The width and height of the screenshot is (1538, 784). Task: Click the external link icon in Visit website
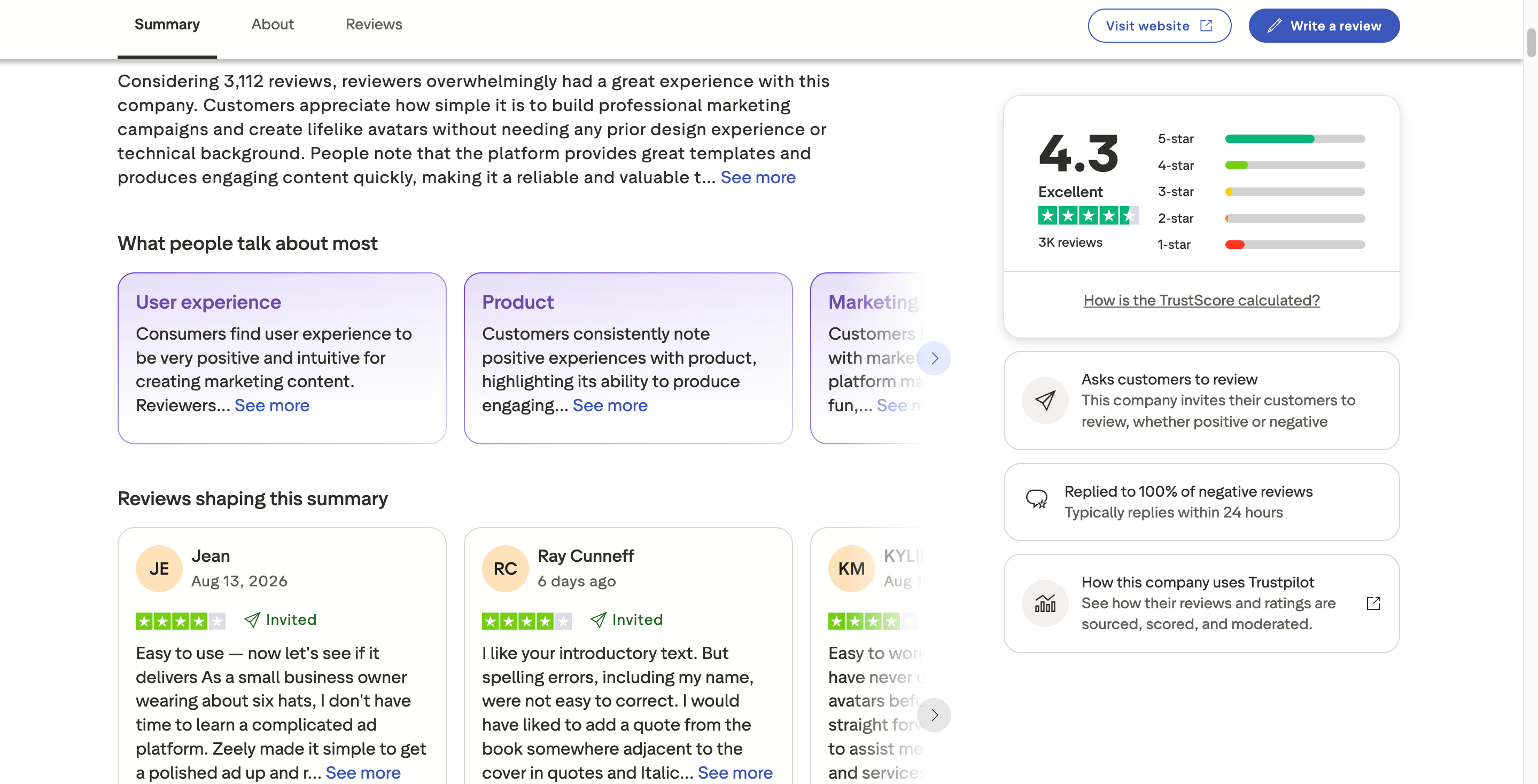[x=1206, y=26]
